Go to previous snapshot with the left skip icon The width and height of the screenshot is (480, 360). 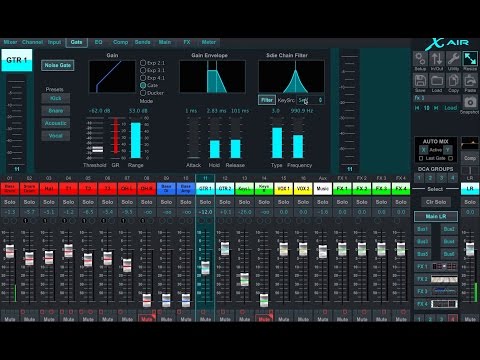417,108
